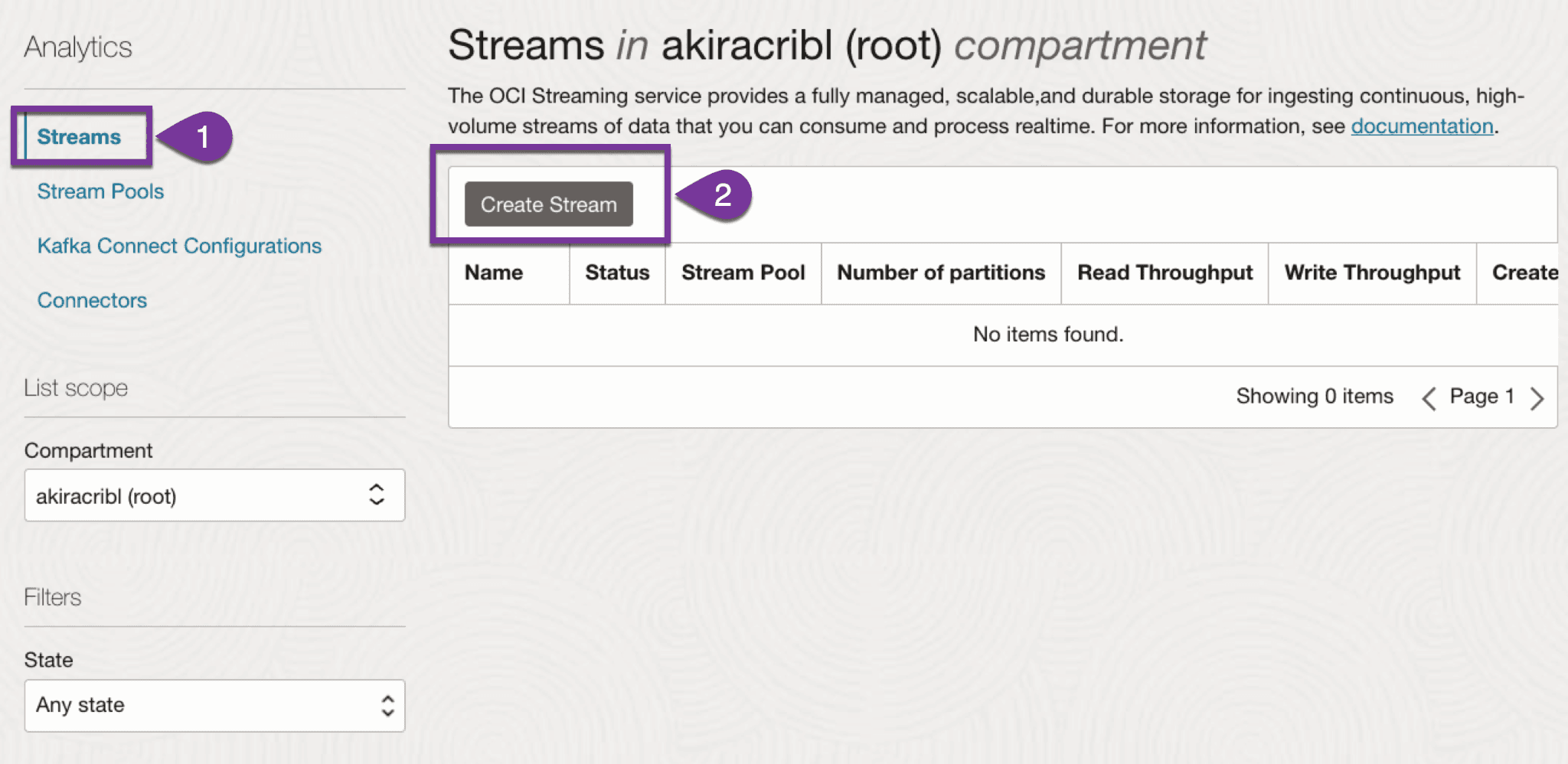Sort by the Name column header

coord(494,273)
